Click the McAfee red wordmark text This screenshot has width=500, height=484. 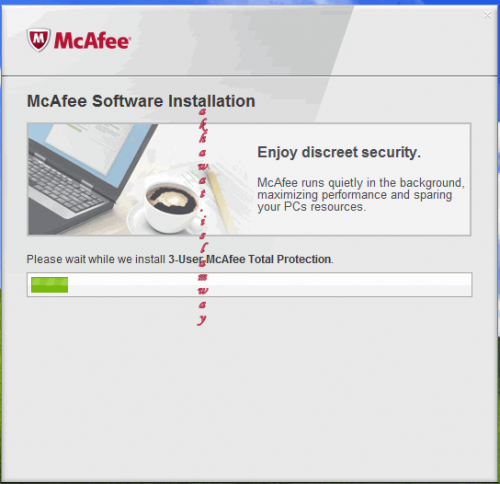[x=92, y=41]
